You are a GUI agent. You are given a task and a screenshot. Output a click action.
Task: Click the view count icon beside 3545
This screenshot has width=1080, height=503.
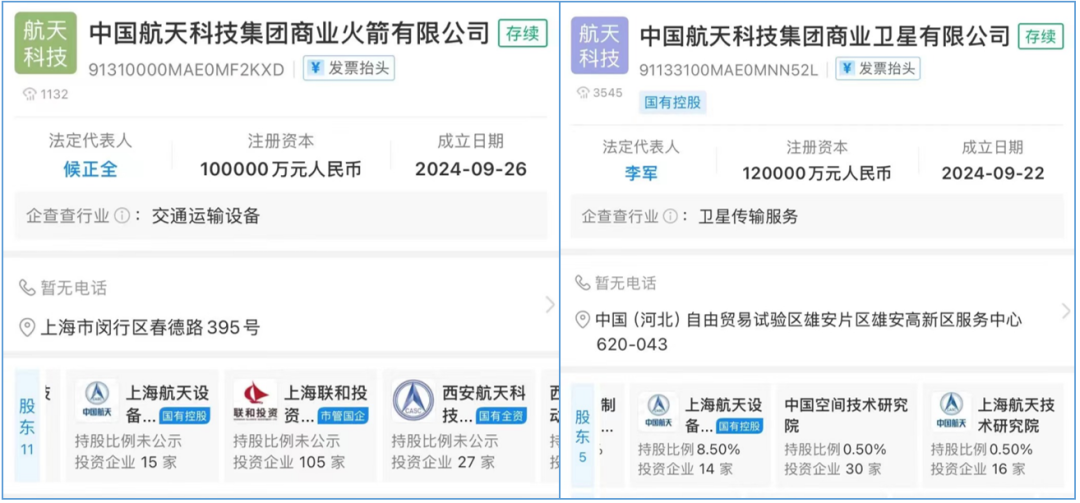click(583, 93)
